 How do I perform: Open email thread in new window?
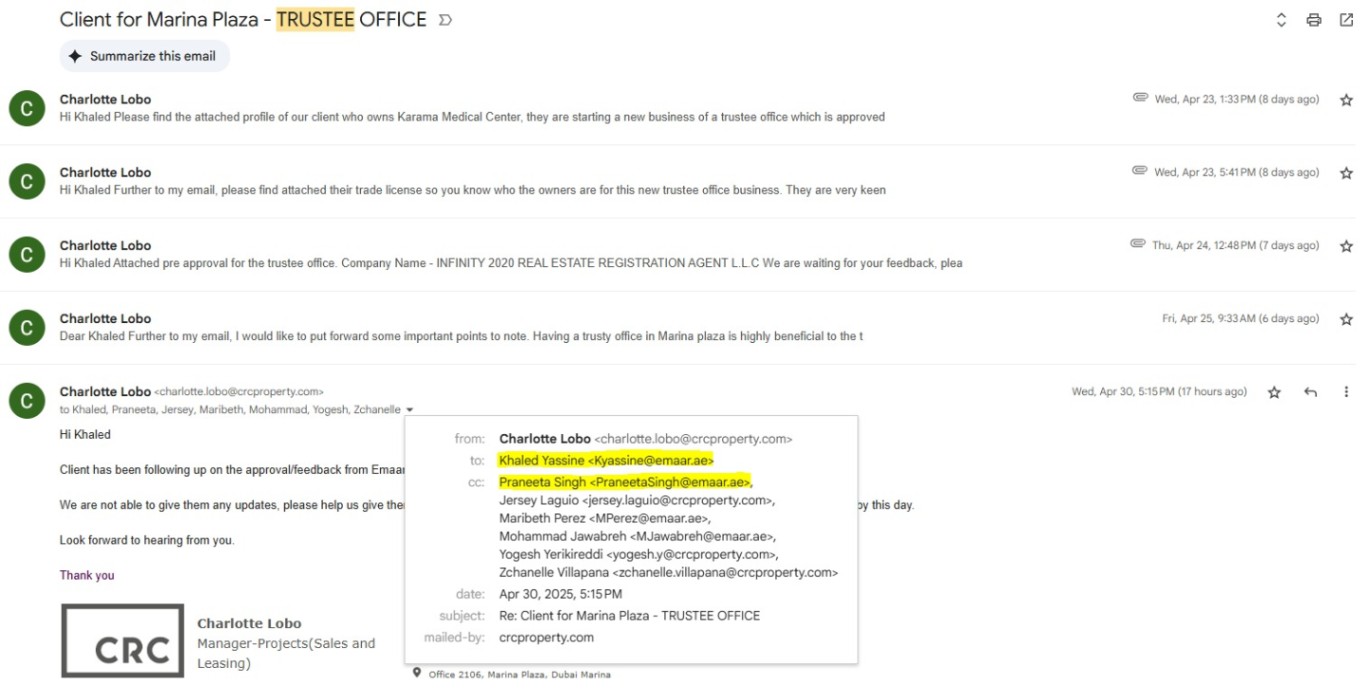pyautogui.click(x=1346, y=20)
